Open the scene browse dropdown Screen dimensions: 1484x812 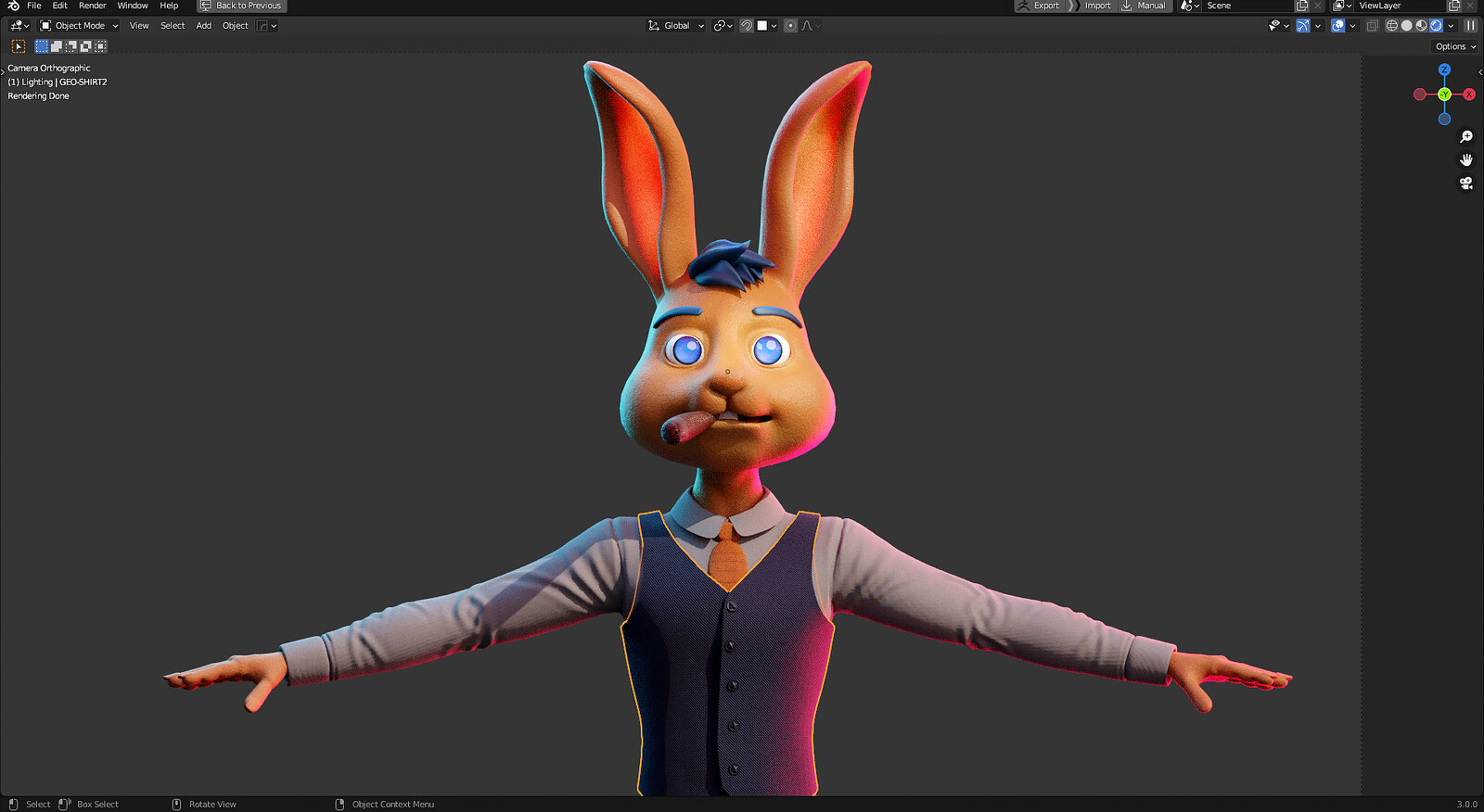pyautogui.click(x=1190, y=6)
